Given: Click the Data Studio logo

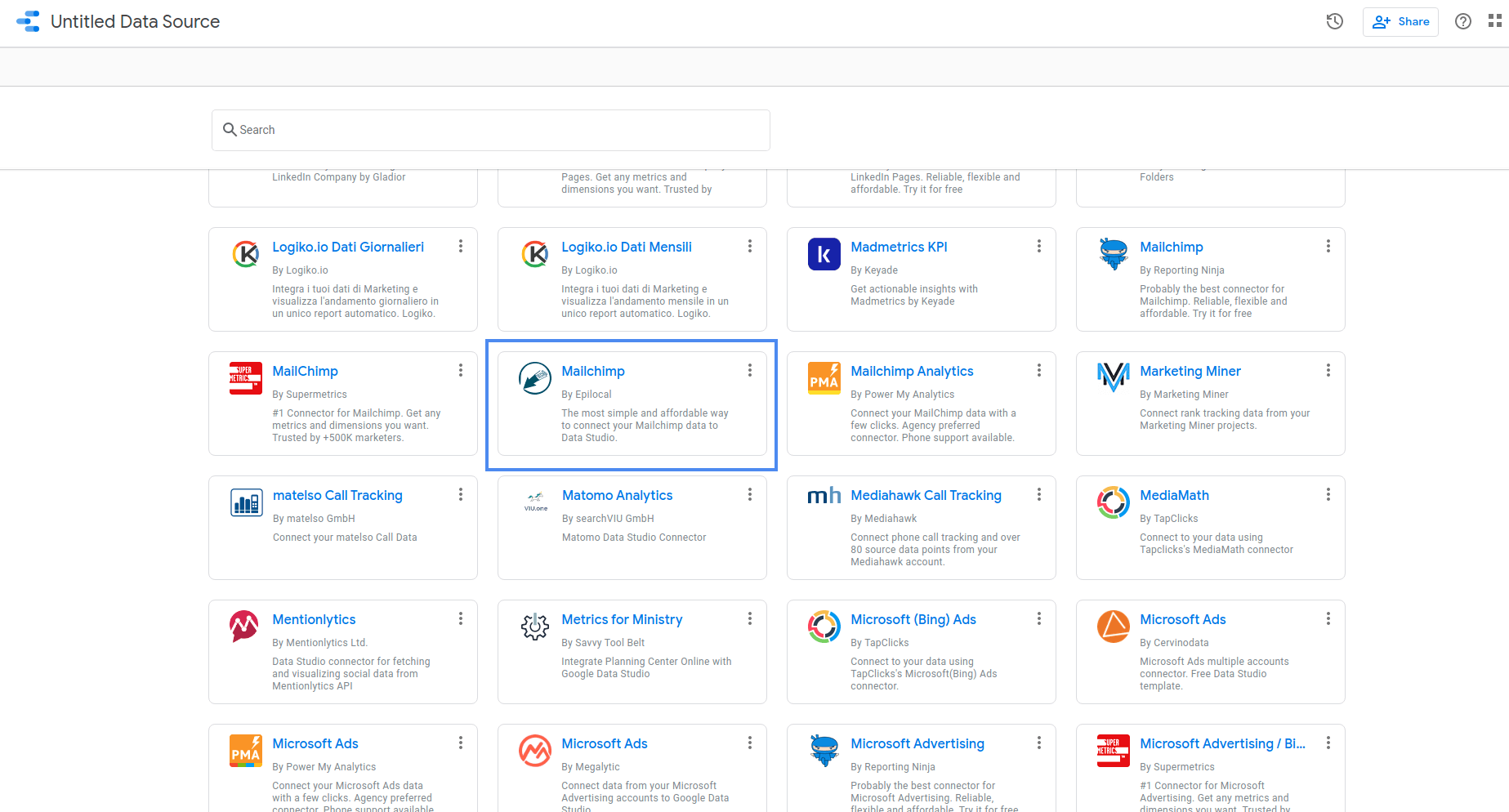Looking at the screenshot, I should pyautogui.click(x=28, y=21).
